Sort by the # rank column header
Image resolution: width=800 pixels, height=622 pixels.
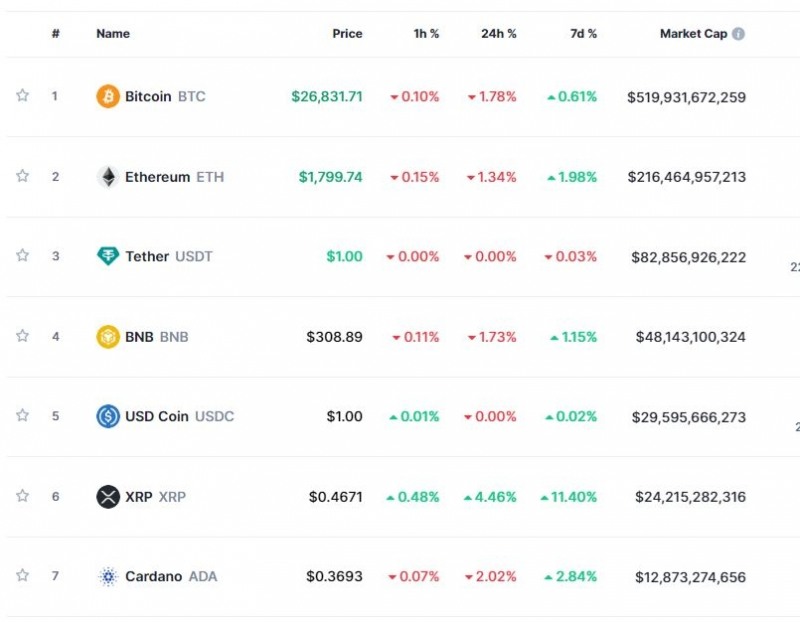[56, 34]
